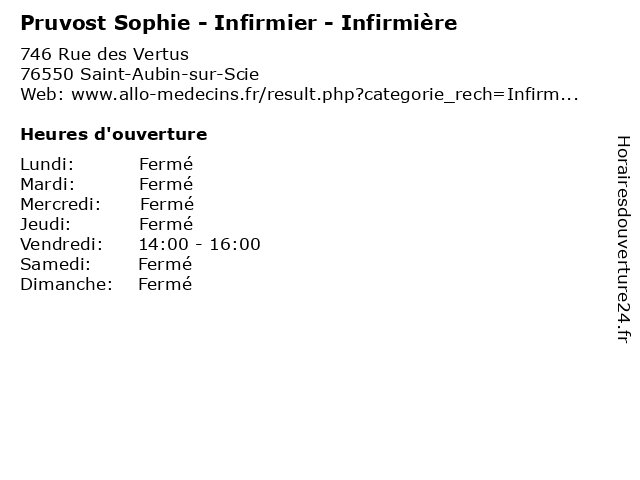Click the Mardi day label
The width and height of the screenshot is (640, 480).
(x=47, y=184)
